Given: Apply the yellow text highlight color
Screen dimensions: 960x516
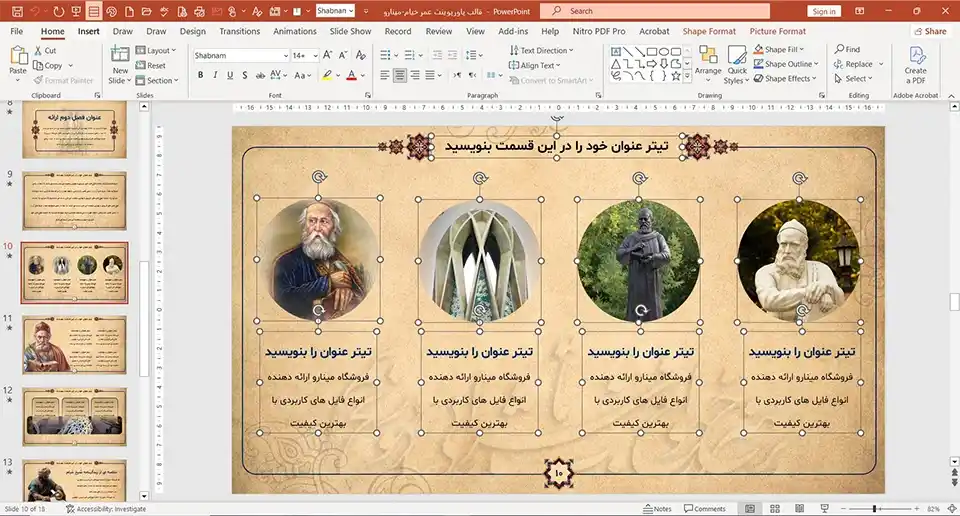Looking at the screenshot, I should [x=328, y=75].
